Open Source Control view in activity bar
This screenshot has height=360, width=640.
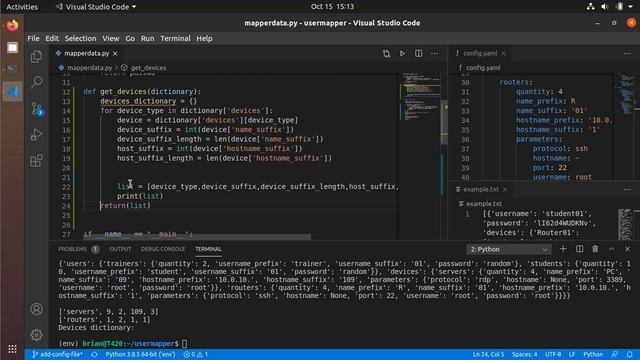pyautogui.click(x=36, y=109)
